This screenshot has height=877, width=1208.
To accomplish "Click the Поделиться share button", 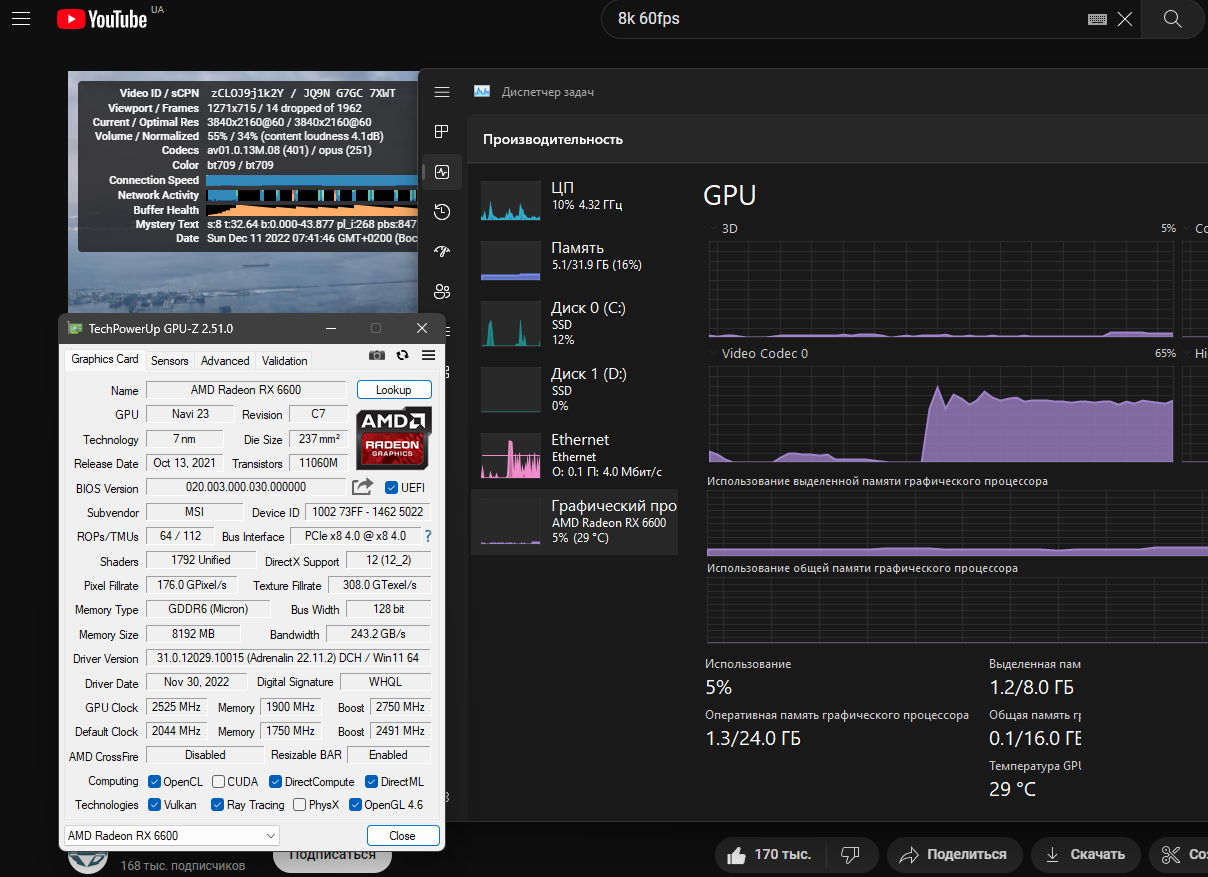I will coord(954,855).
